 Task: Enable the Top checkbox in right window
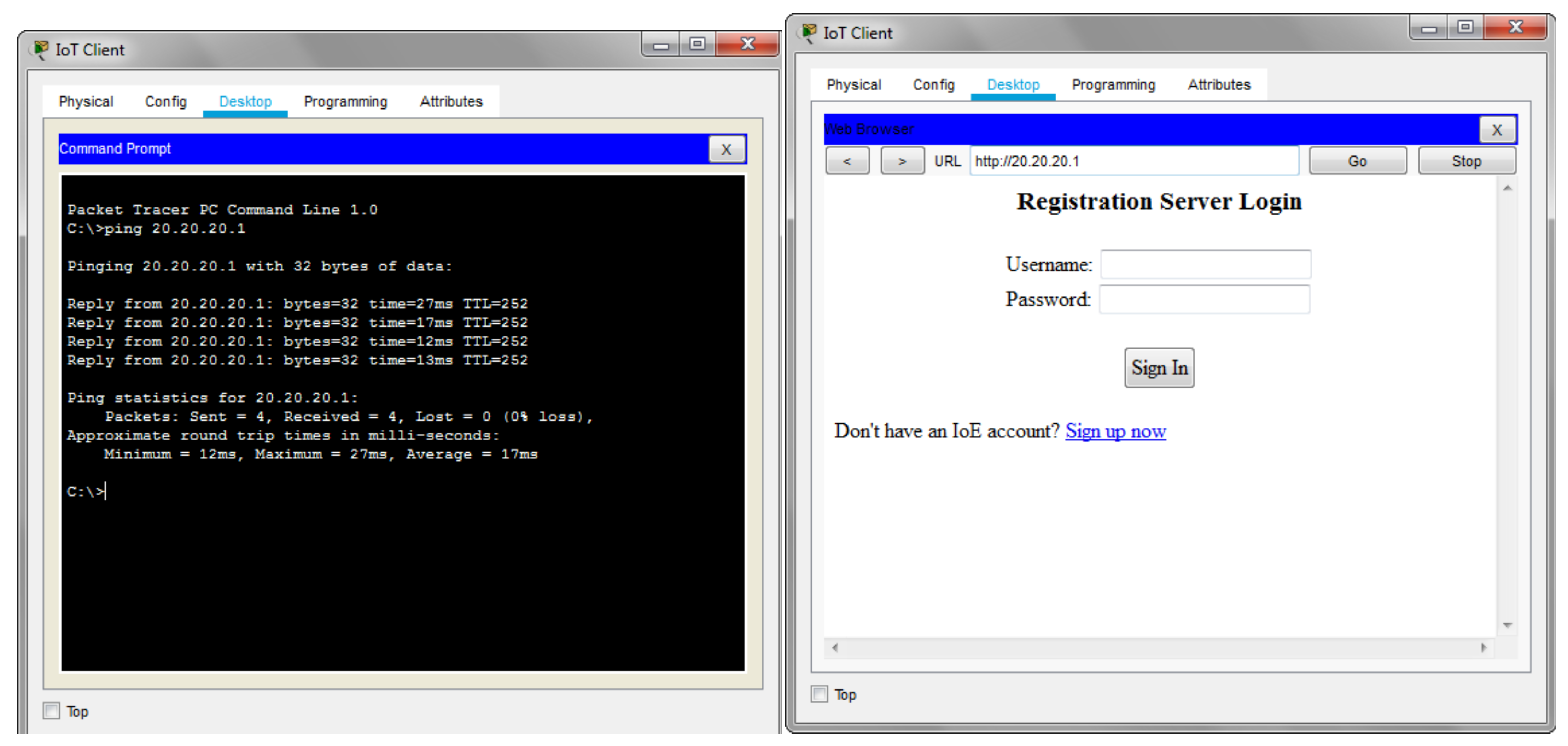820,694
